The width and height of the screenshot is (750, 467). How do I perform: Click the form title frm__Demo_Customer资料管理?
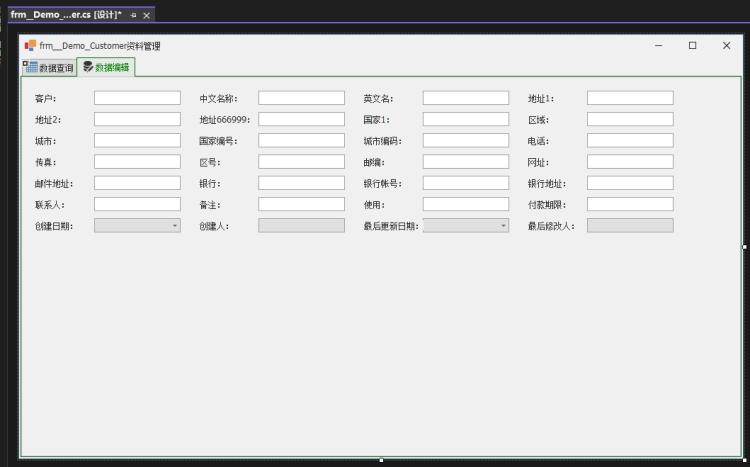[x=100, y=46]
